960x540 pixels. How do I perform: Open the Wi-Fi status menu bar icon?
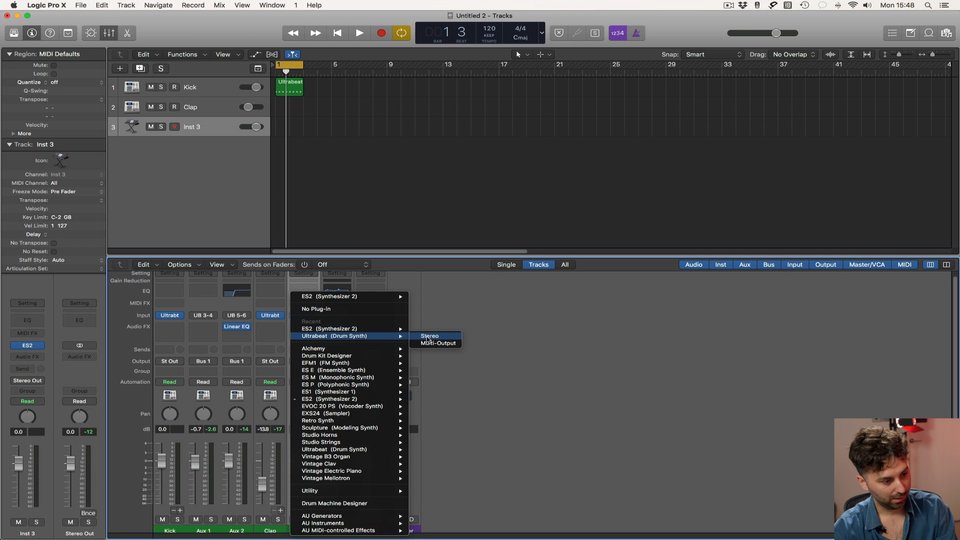pos(853,5)
